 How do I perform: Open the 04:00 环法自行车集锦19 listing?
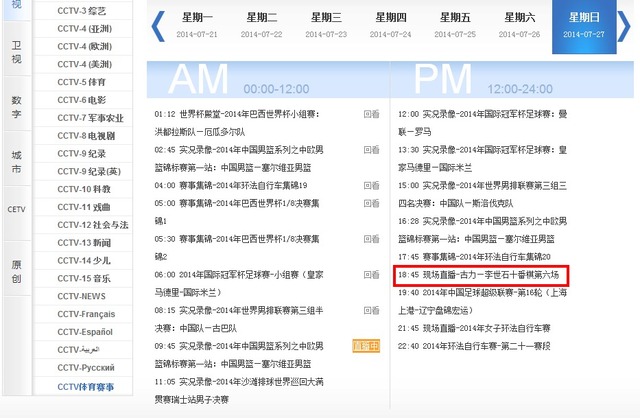(231, 186)
